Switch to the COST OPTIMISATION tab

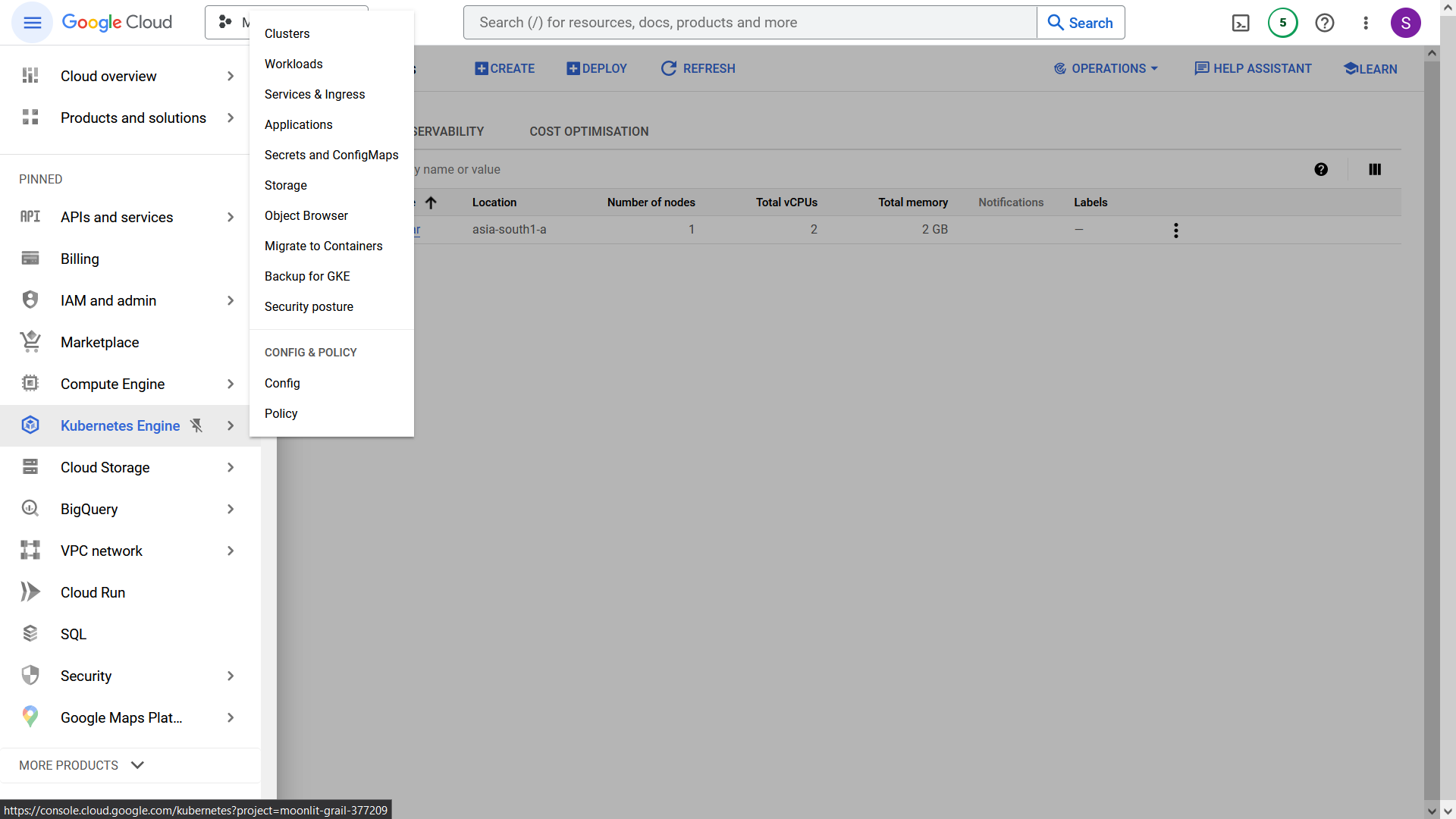tap(589, 131)
